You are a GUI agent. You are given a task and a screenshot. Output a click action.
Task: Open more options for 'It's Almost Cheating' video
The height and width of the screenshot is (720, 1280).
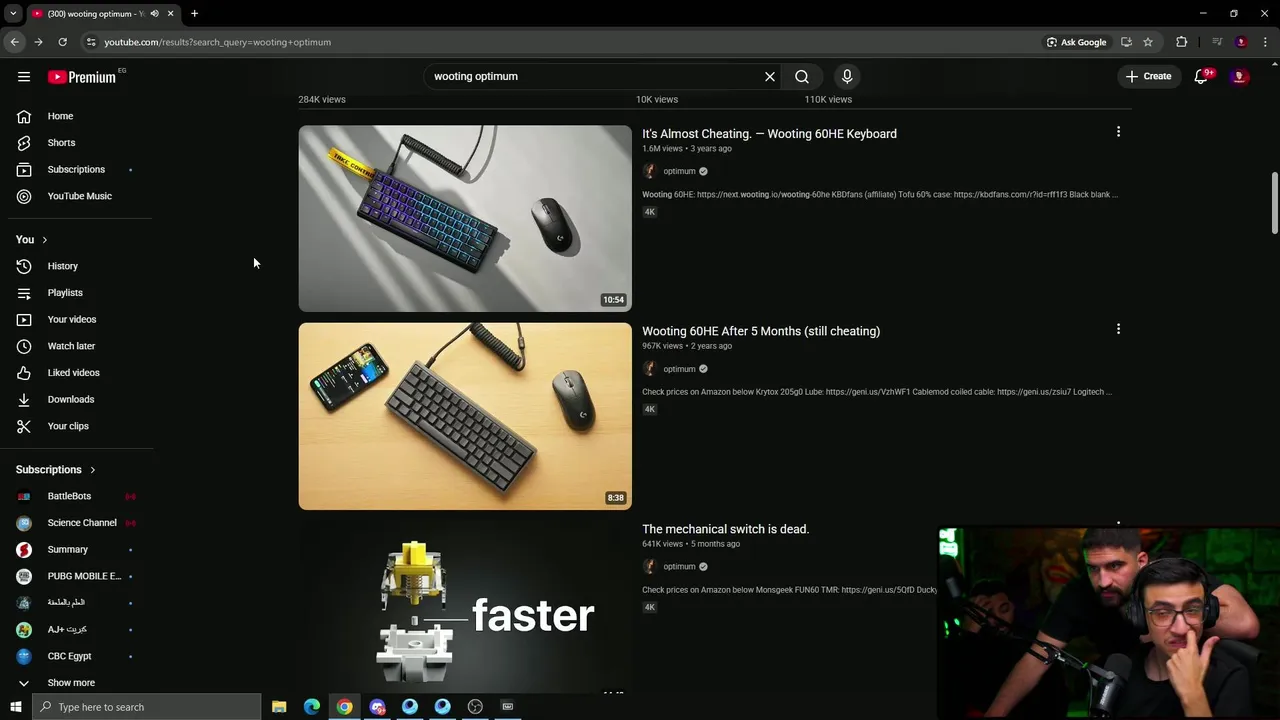click(x=1118, y=132)
